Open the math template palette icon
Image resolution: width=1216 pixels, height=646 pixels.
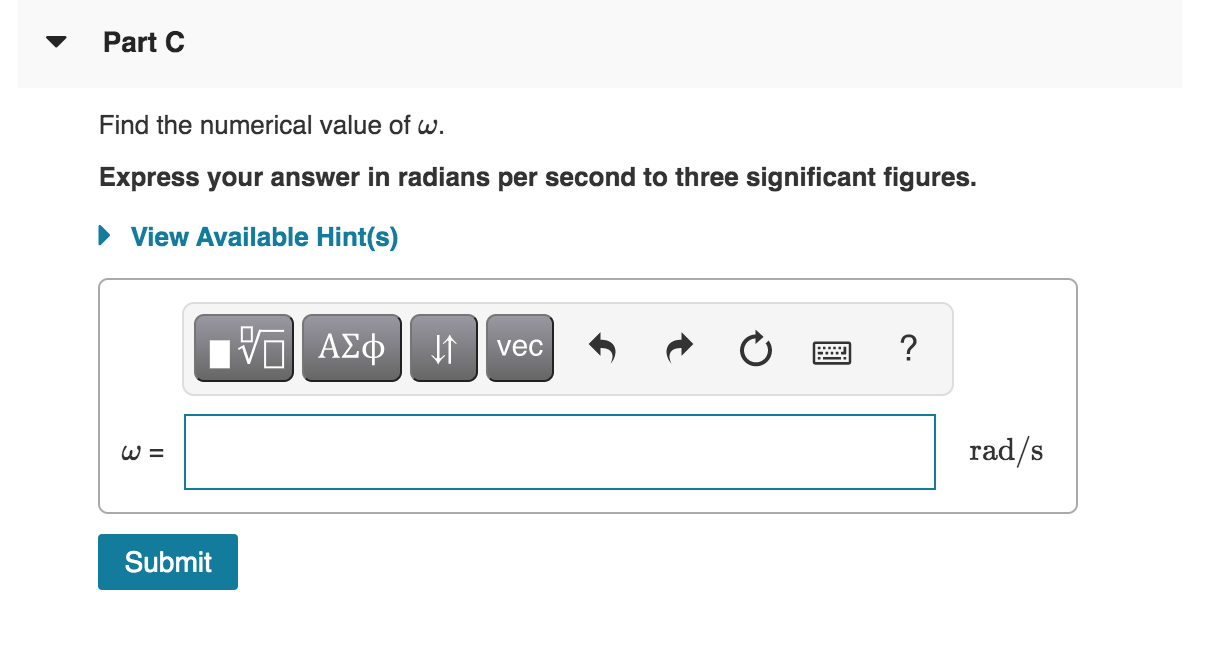click(243, 347)
